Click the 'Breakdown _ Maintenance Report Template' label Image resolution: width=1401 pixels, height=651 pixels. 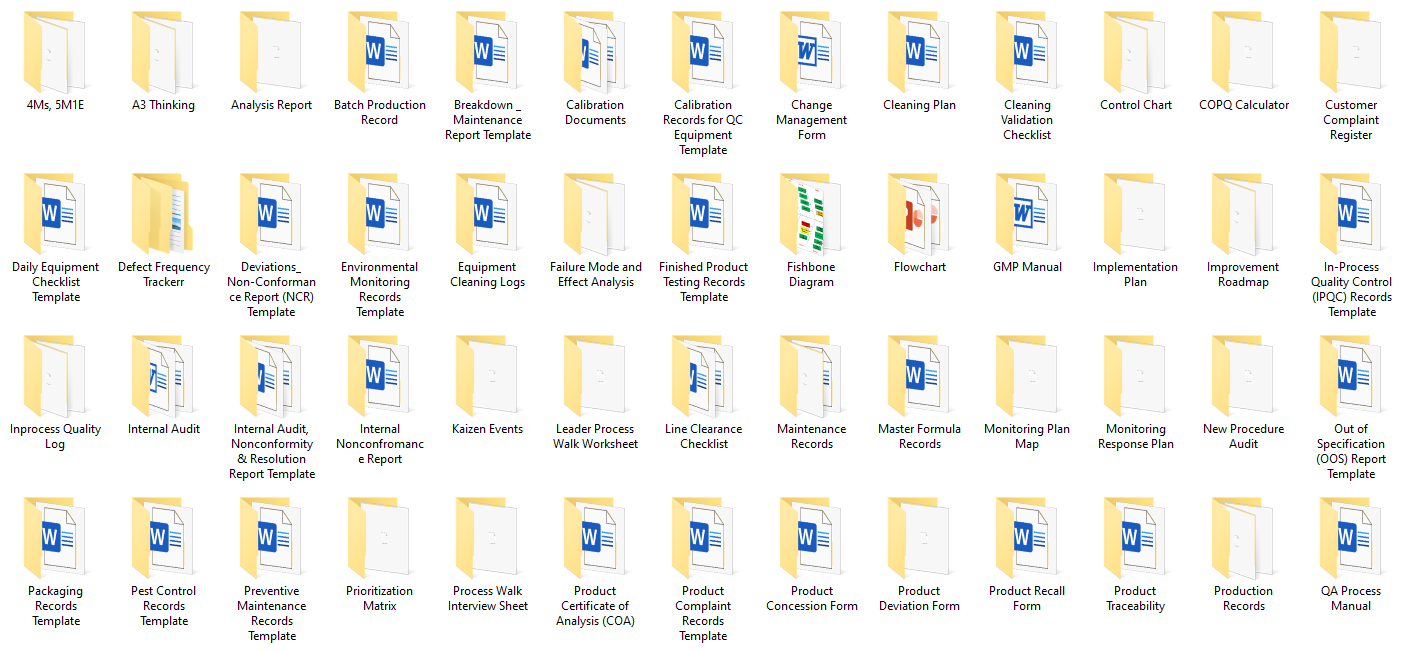click(487, 120)
